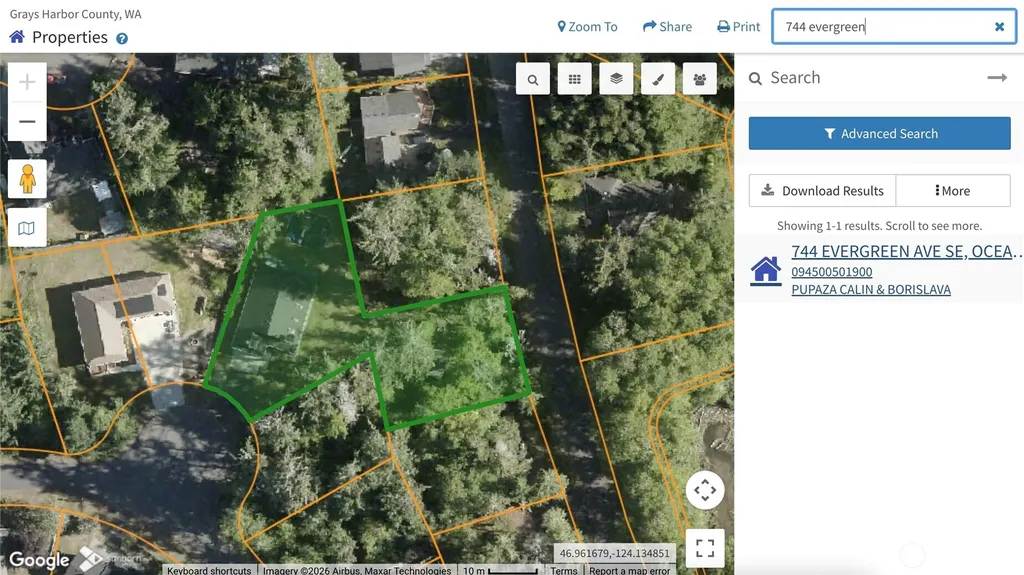Open parcel number 094500501900 link
1024x575 pixels.
[x=832, y=272]
